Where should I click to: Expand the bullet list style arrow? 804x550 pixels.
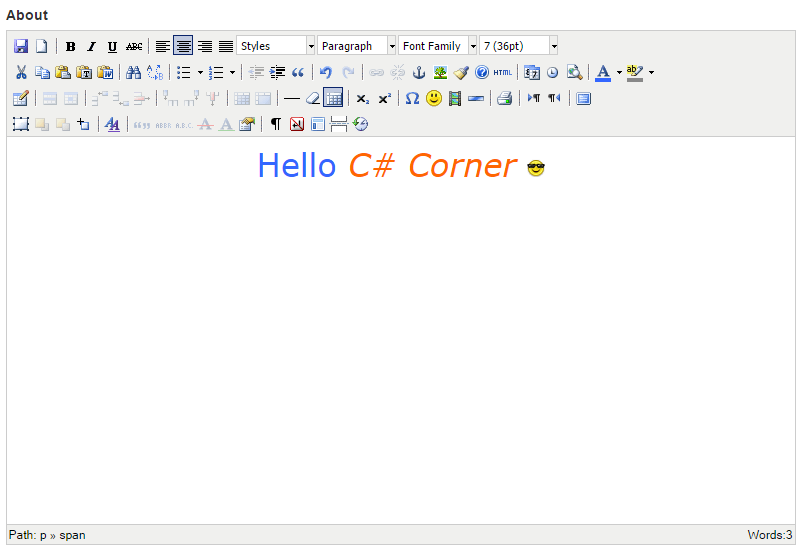(x=200, y=72)
